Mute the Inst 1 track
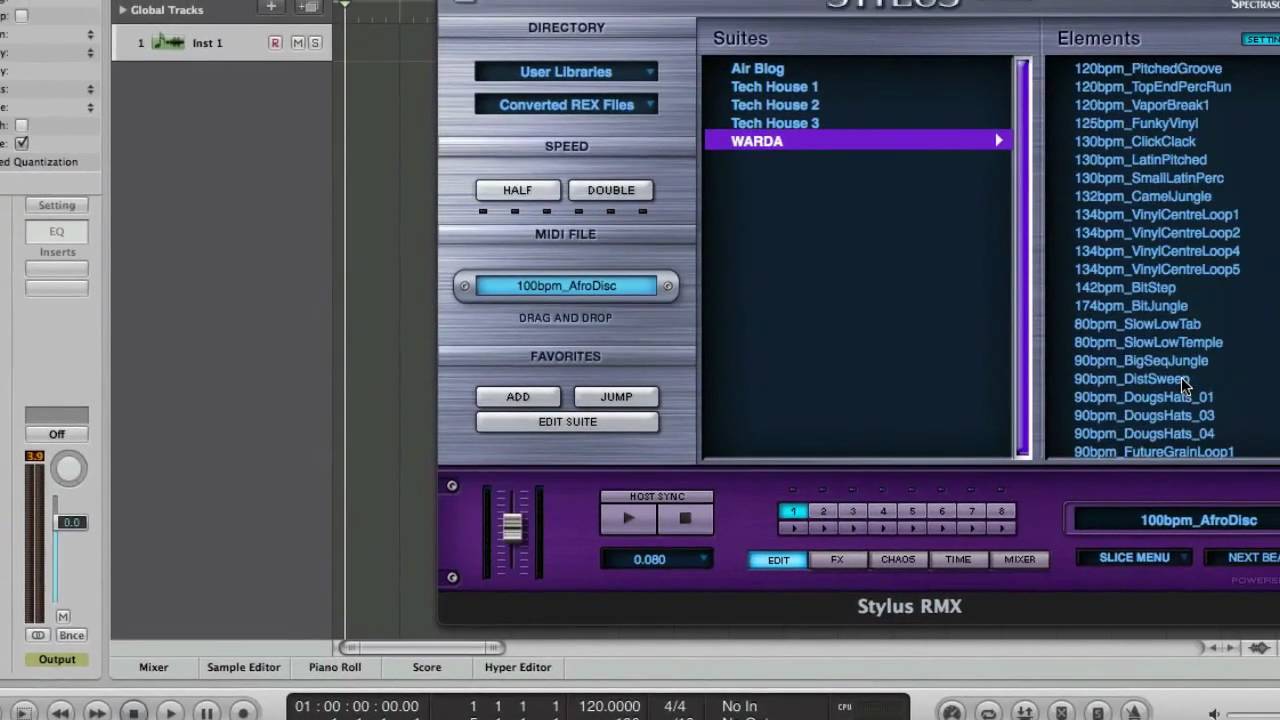The height and width of the screenshot is (720, 1280). (298, 43)
